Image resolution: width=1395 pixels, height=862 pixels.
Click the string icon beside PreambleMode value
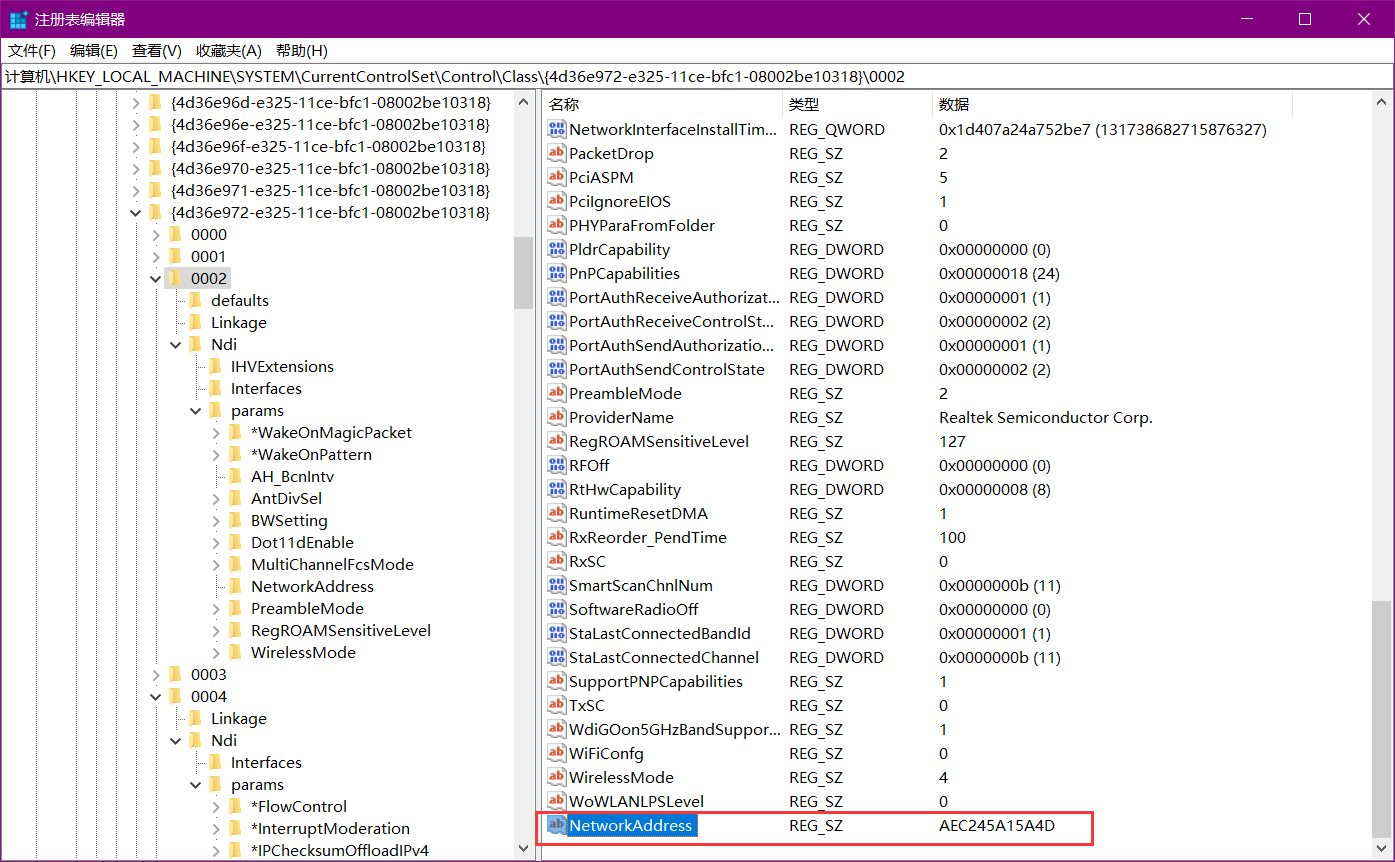tap(557, 393)
